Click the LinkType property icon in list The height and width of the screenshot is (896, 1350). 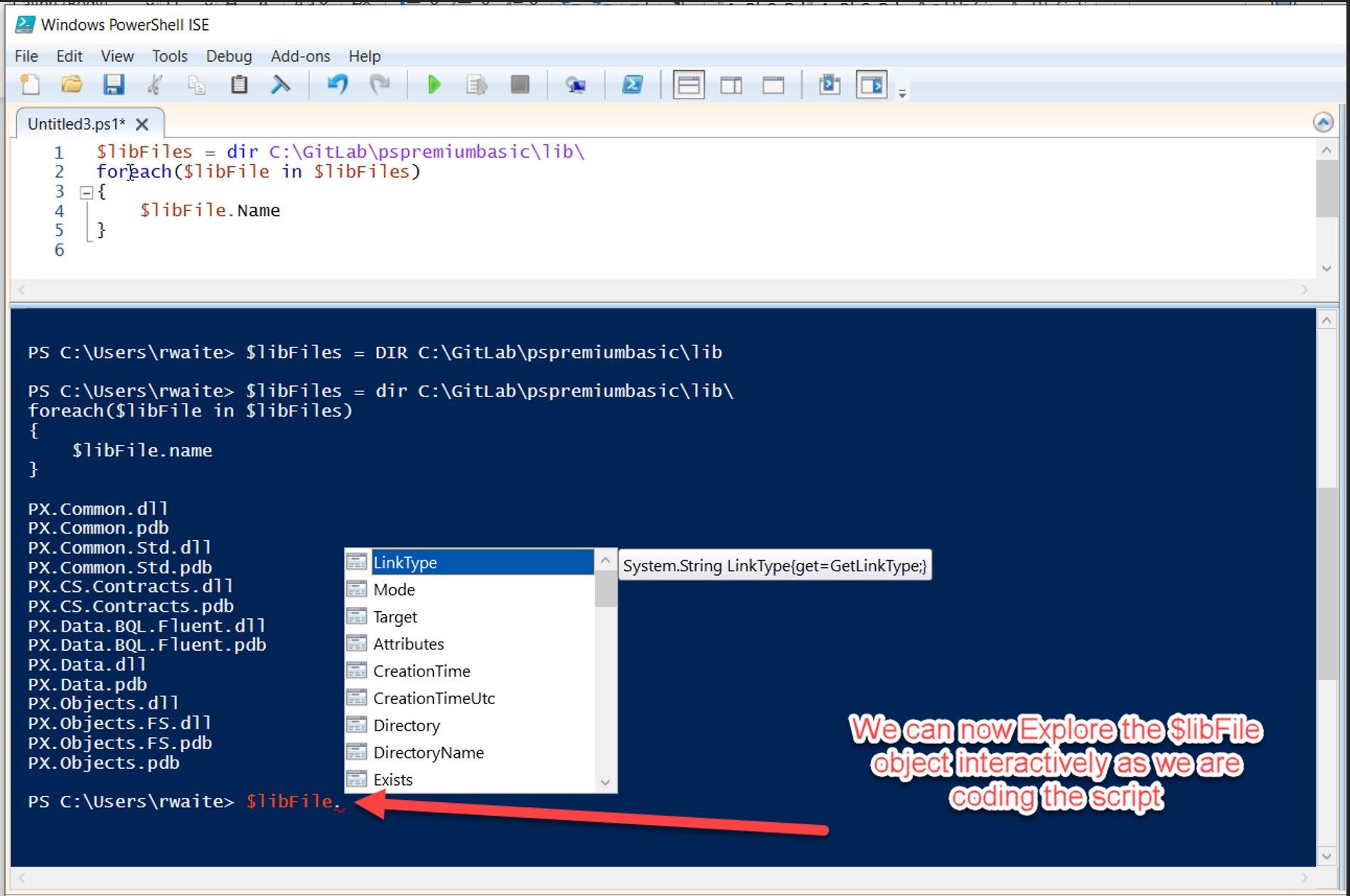point(357,562)
